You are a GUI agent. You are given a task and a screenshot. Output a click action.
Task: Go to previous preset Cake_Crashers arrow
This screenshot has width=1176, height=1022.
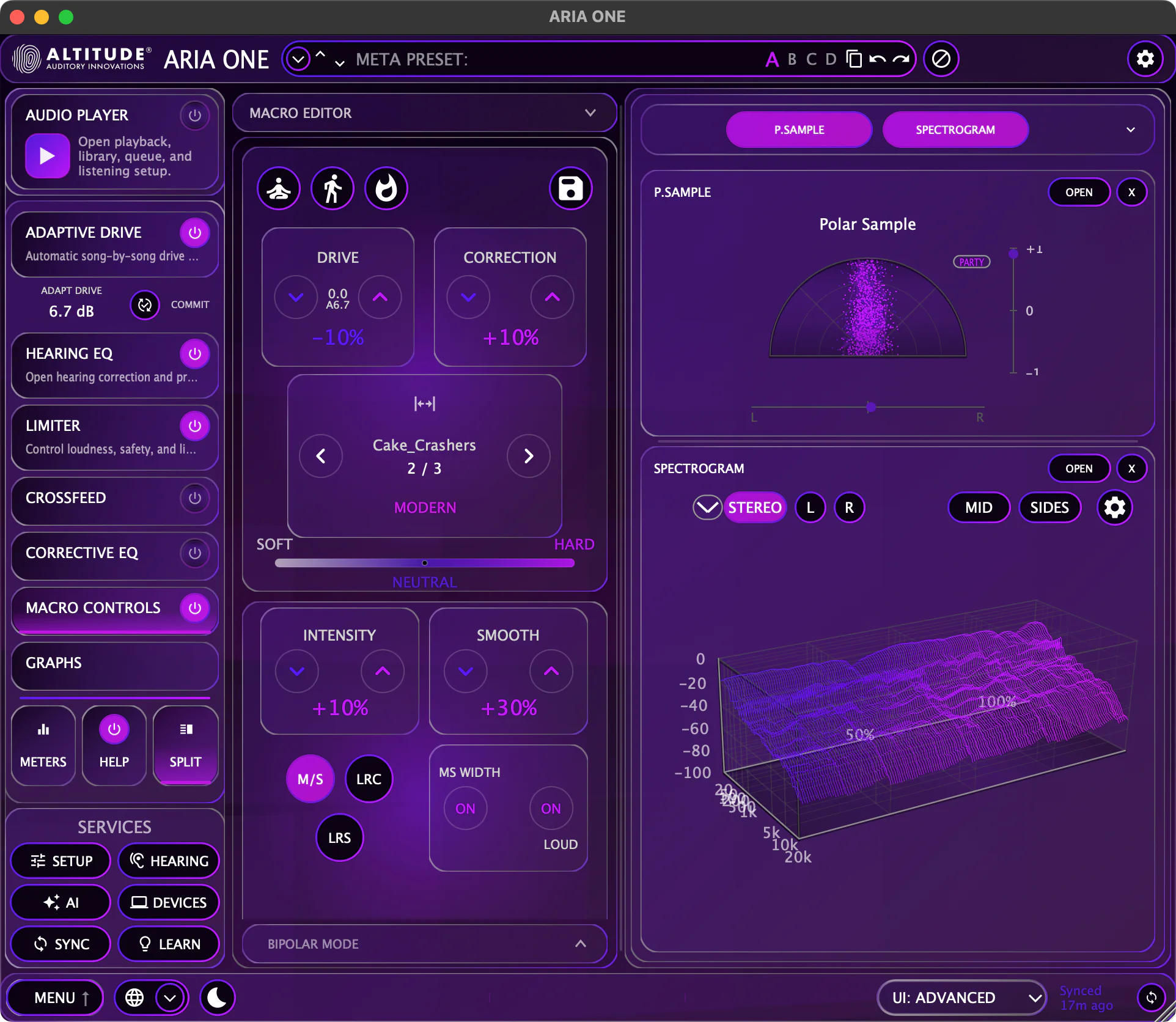[321, 456]
